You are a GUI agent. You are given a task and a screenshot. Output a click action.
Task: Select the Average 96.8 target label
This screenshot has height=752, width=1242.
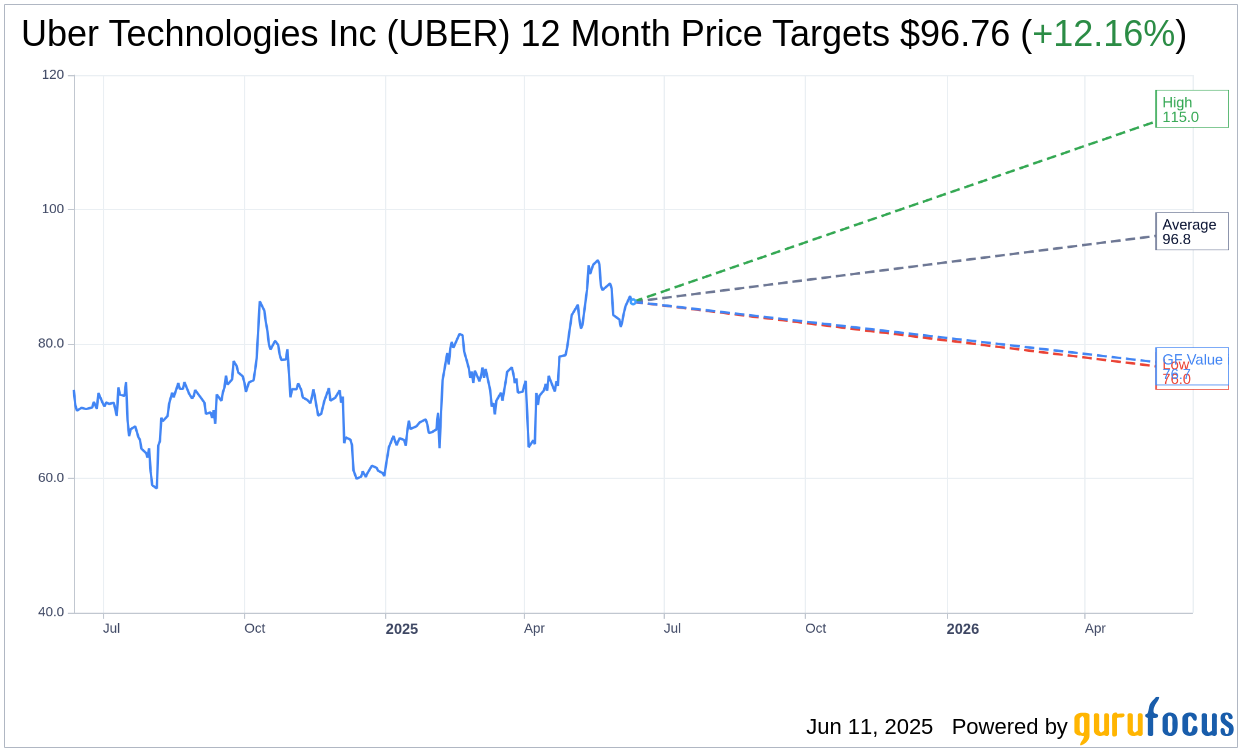pyautogui.click(x=1192, y=231)
